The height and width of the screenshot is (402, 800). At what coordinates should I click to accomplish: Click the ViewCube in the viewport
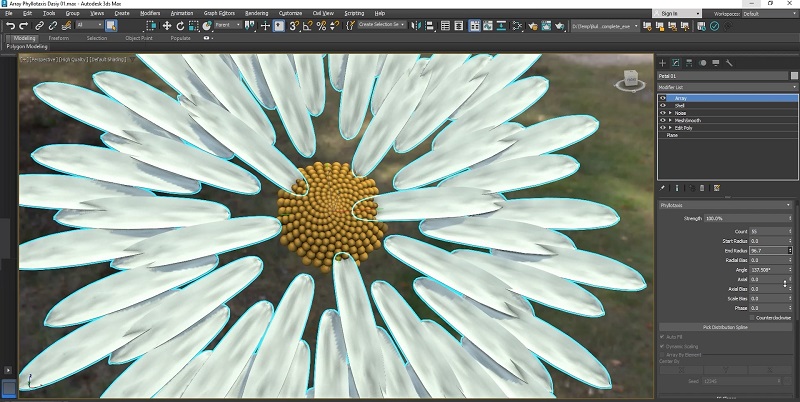click(630, 79)
